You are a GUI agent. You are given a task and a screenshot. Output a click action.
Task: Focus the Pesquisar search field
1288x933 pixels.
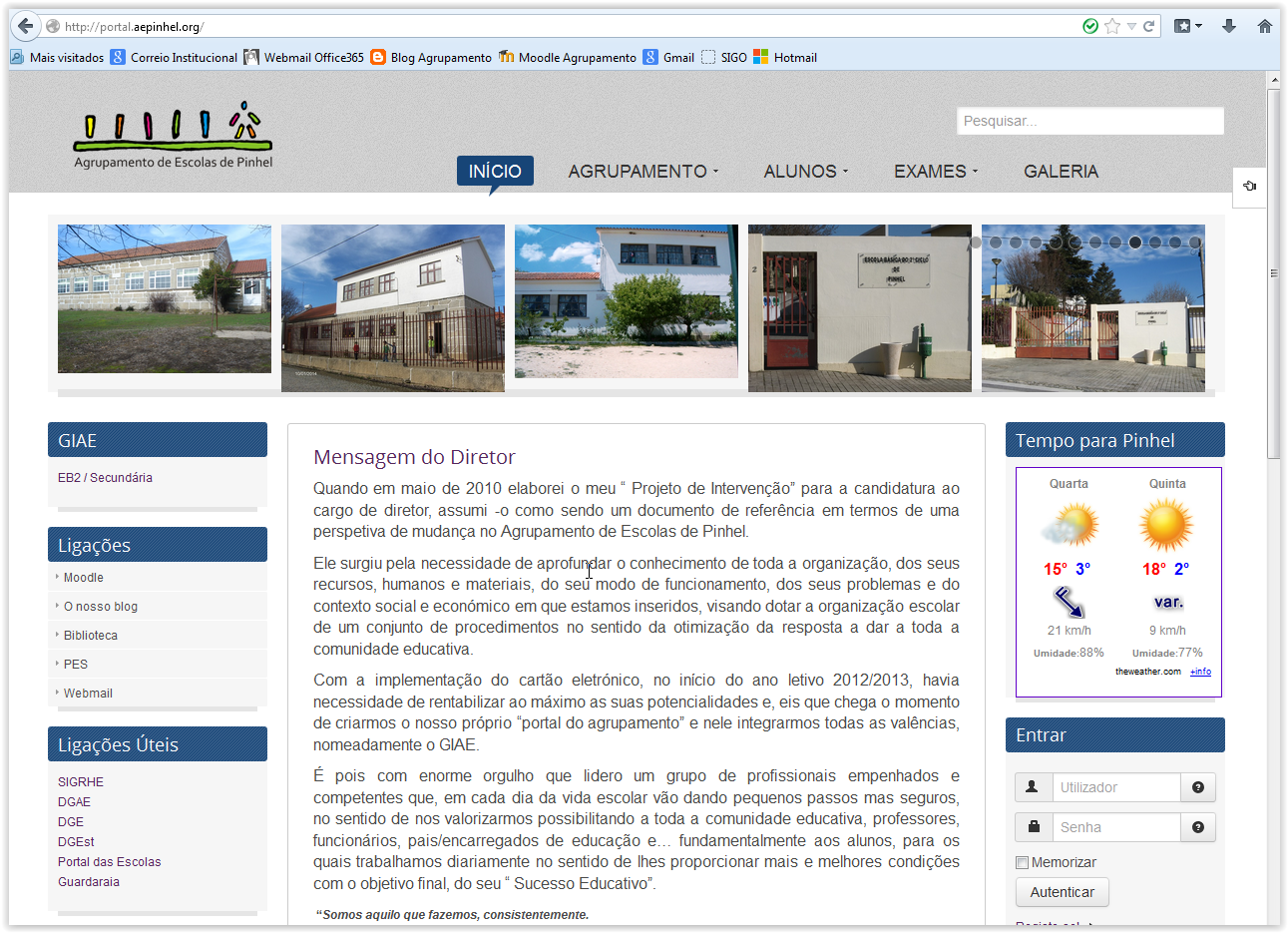1090,121
